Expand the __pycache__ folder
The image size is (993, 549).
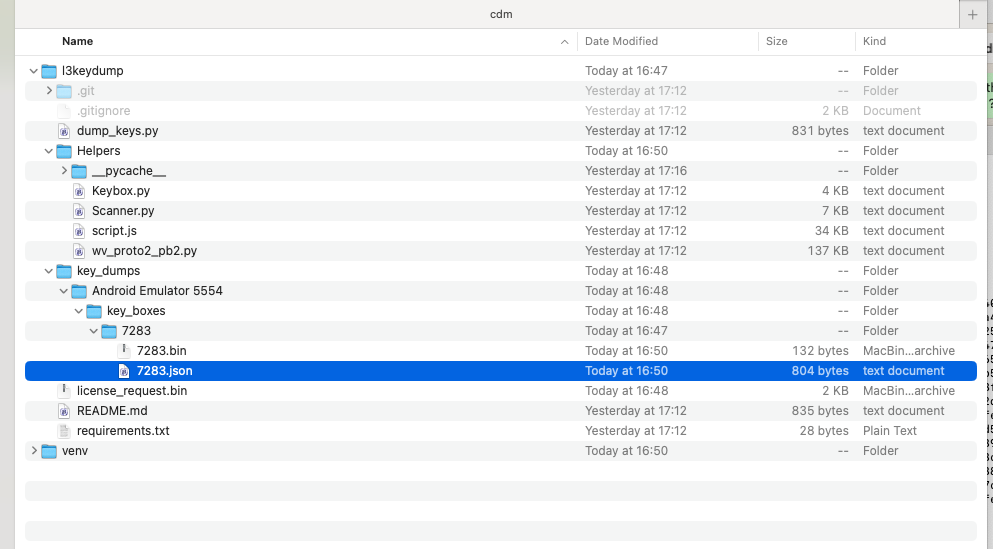pos(64,171)
